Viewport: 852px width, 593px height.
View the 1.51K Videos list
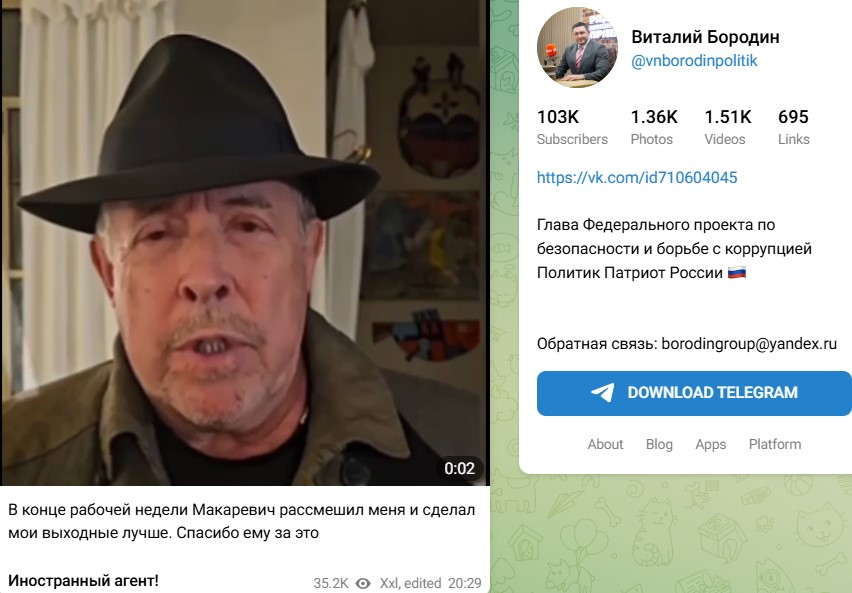pos(728,127)
